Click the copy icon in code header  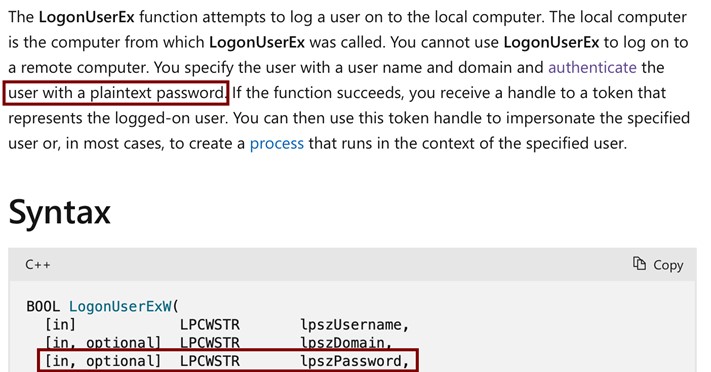(x=639, y=264)
